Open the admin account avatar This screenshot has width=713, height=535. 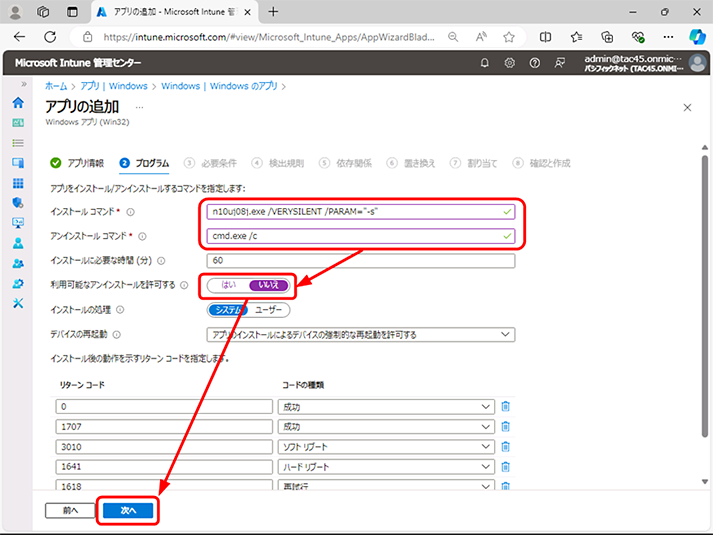tap(697, 63)
